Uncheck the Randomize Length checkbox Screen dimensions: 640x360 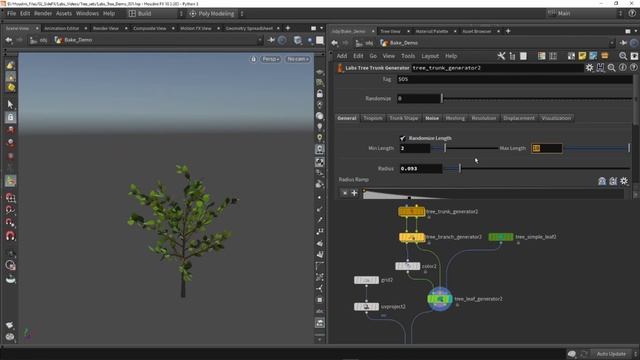tap(402, 138)
